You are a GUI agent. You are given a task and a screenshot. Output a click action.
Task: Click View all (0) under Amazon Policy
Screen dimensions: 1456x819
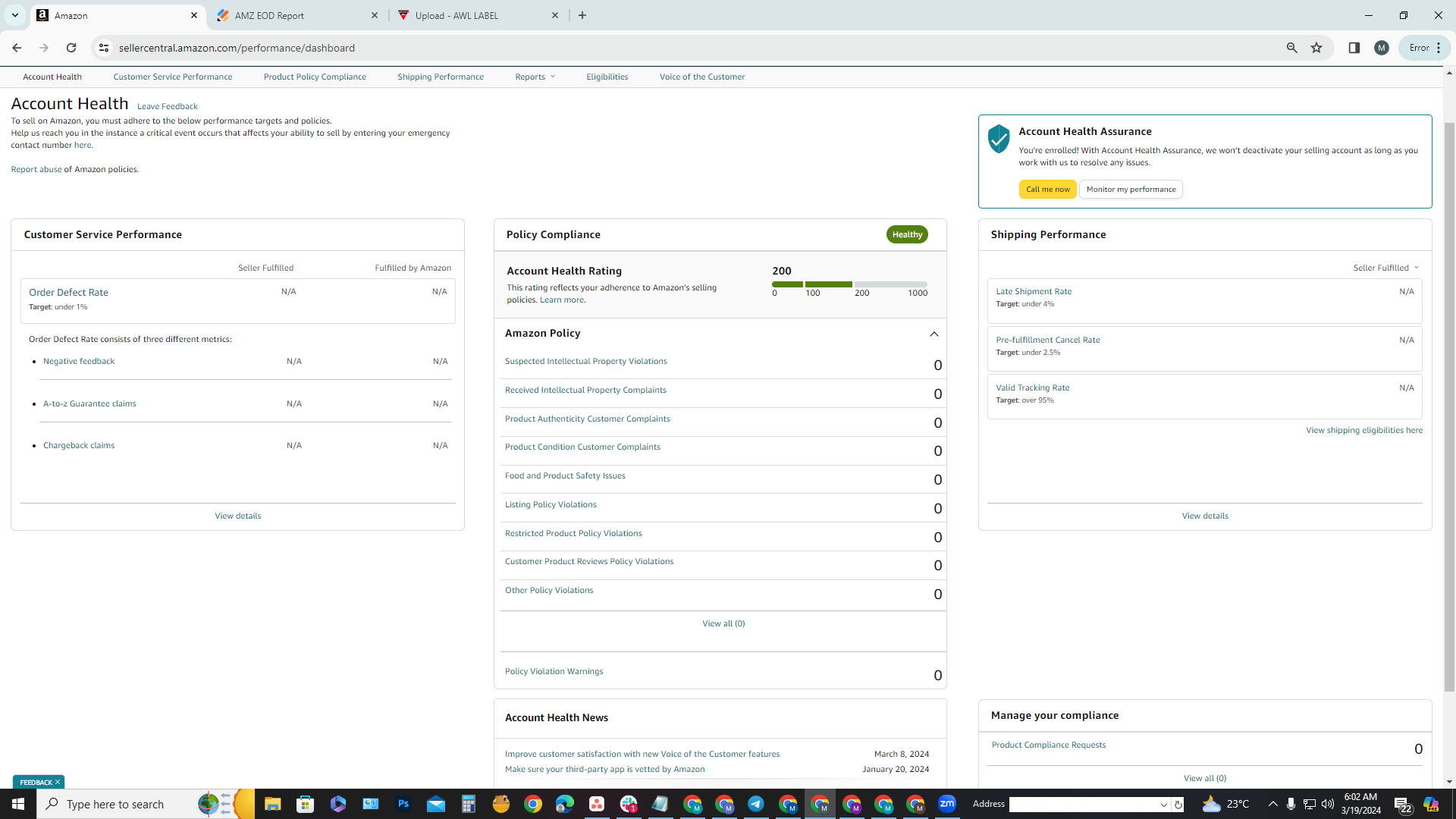click(723, 623)
